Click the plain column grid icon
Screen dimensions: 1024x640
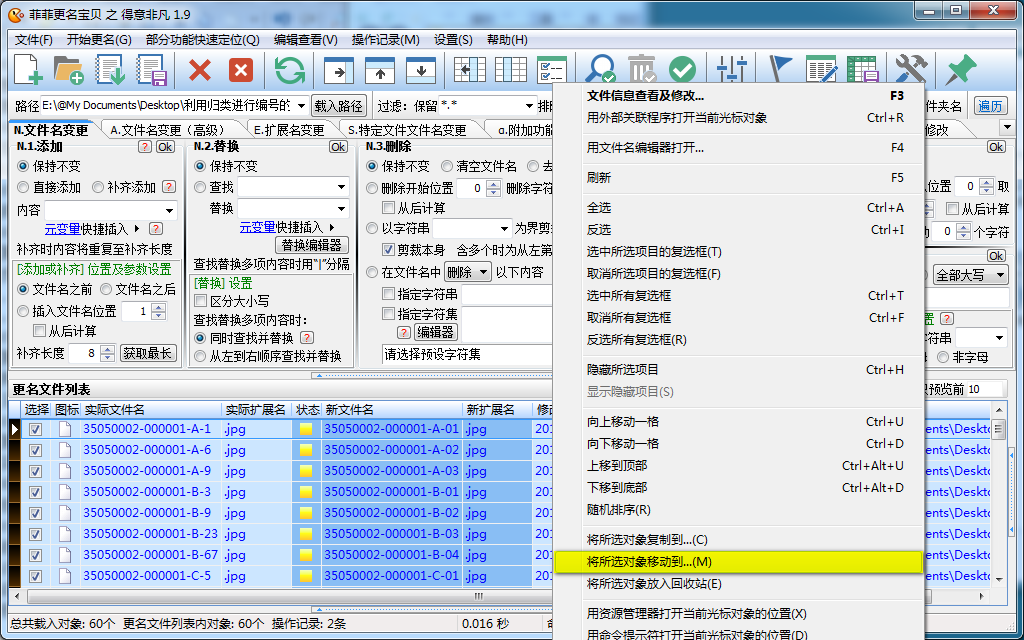[511, 70]
